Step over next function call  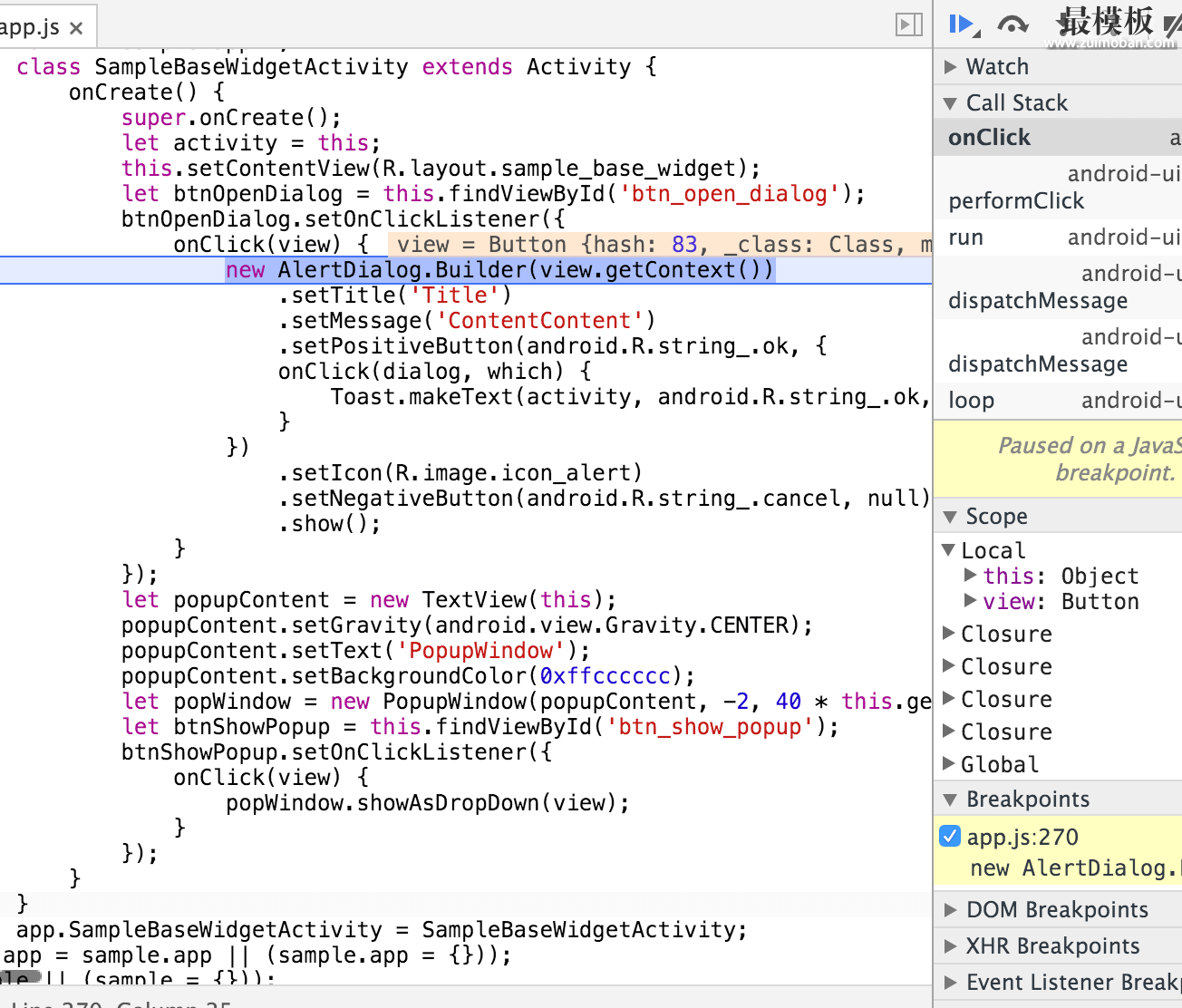(x=1012, y=24)
